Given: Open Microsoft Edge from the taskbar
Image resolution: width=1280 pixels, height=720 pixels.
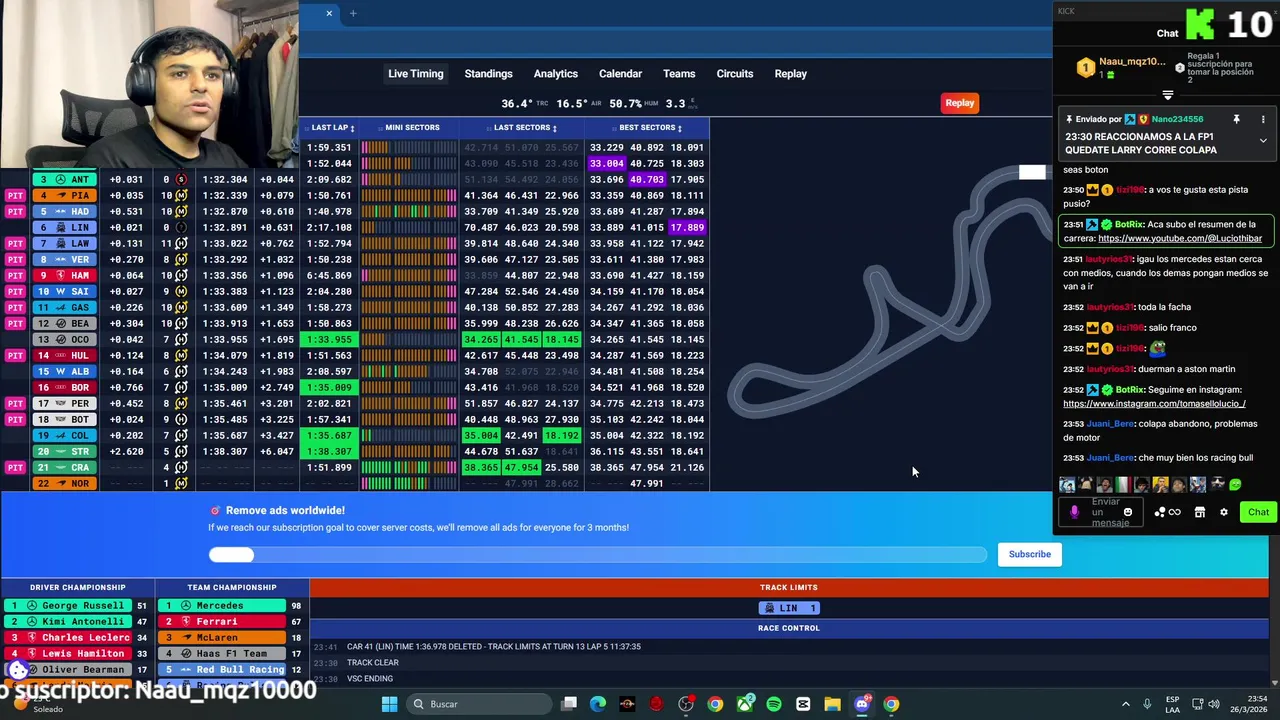Looking at the screenshot, I should pos(598,704).
